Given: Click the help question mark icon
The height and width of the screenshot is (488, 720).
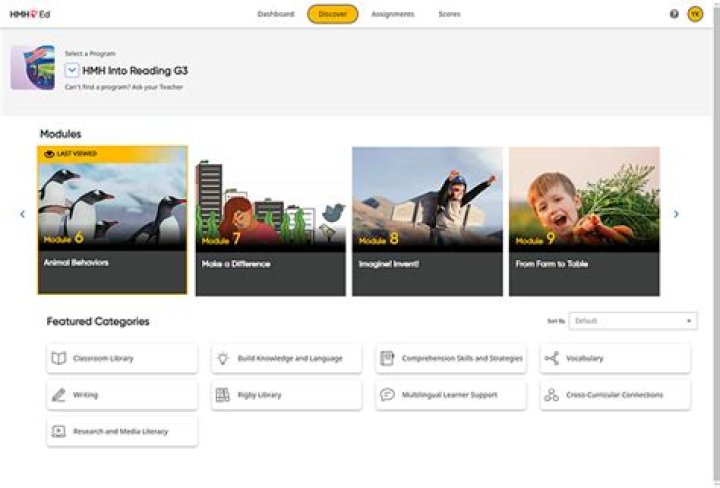Looking at the screenshot, I should coord(674,14).
